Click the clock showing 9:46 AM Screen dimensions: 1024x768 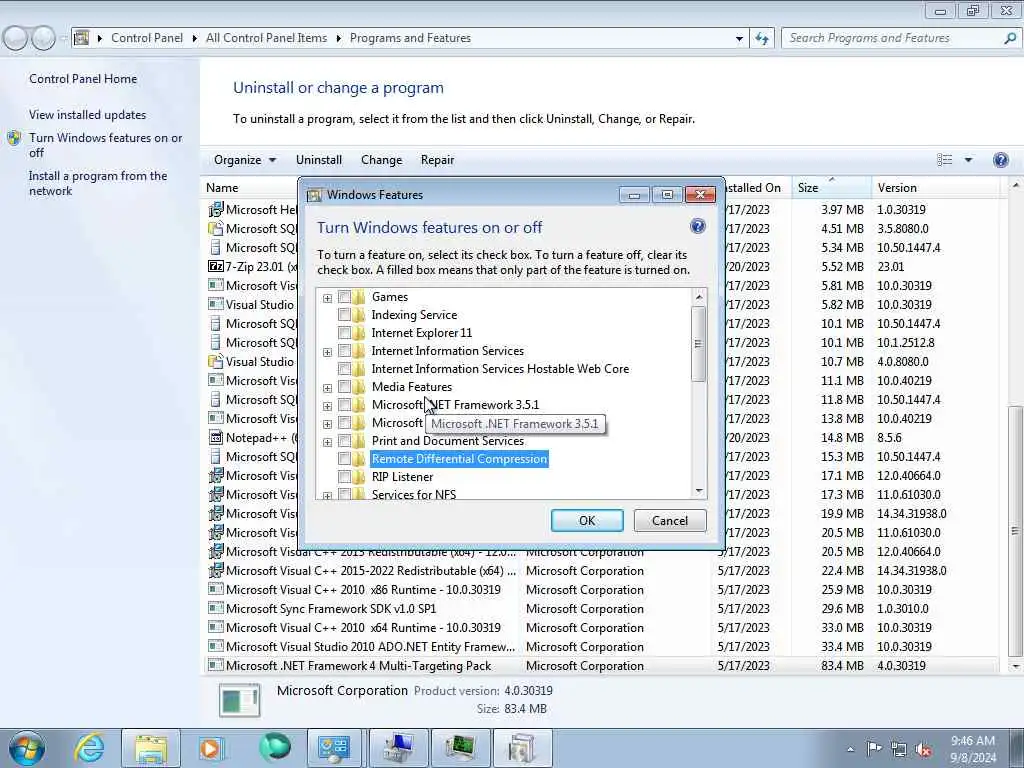click(x=972, y=741)
